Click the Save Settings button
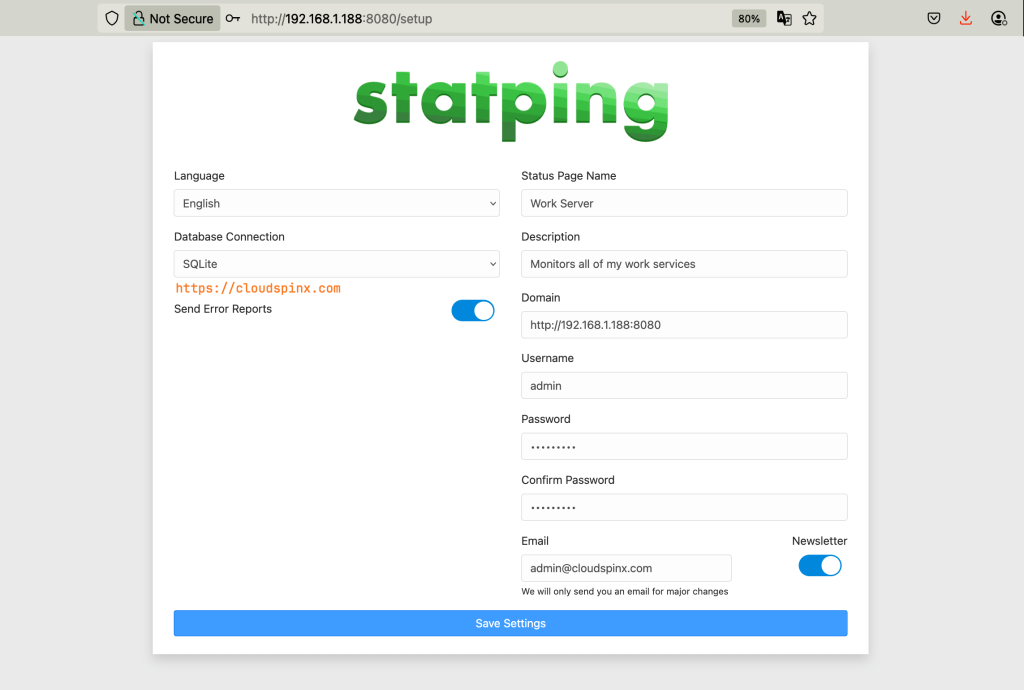 click(x=511, y=623)
